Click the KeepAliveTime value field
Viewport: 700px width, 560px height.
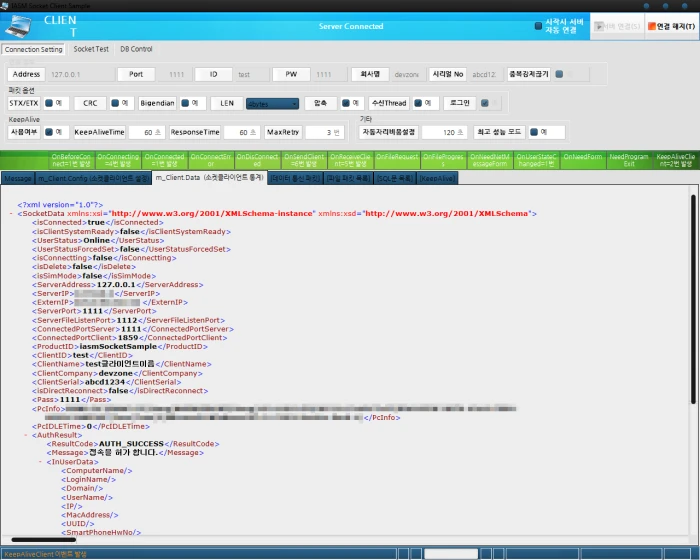pos(147,132)
